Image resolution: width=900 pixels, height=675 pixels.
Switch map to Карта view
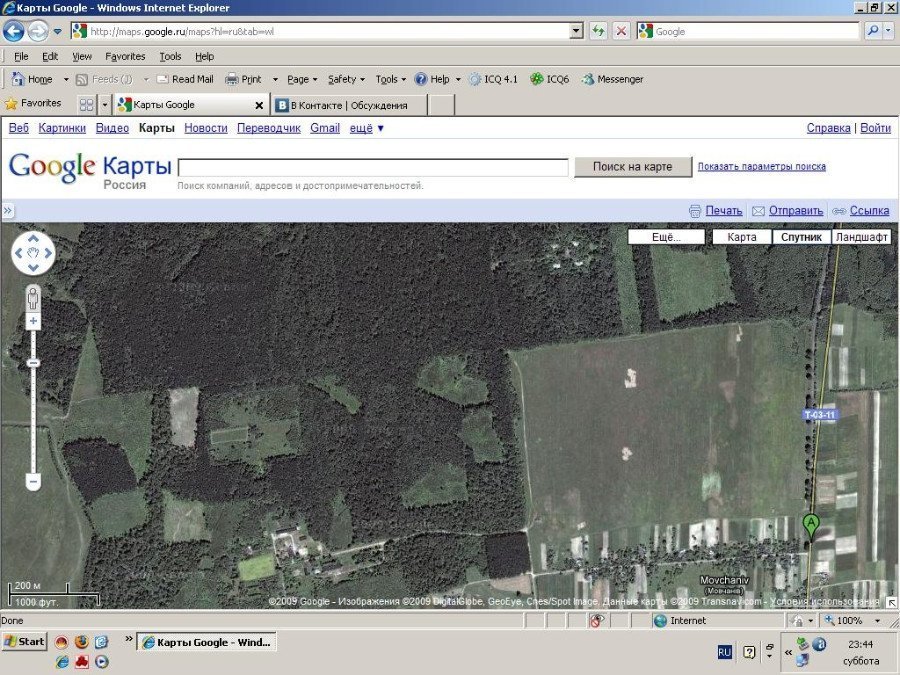click(741, 237)
